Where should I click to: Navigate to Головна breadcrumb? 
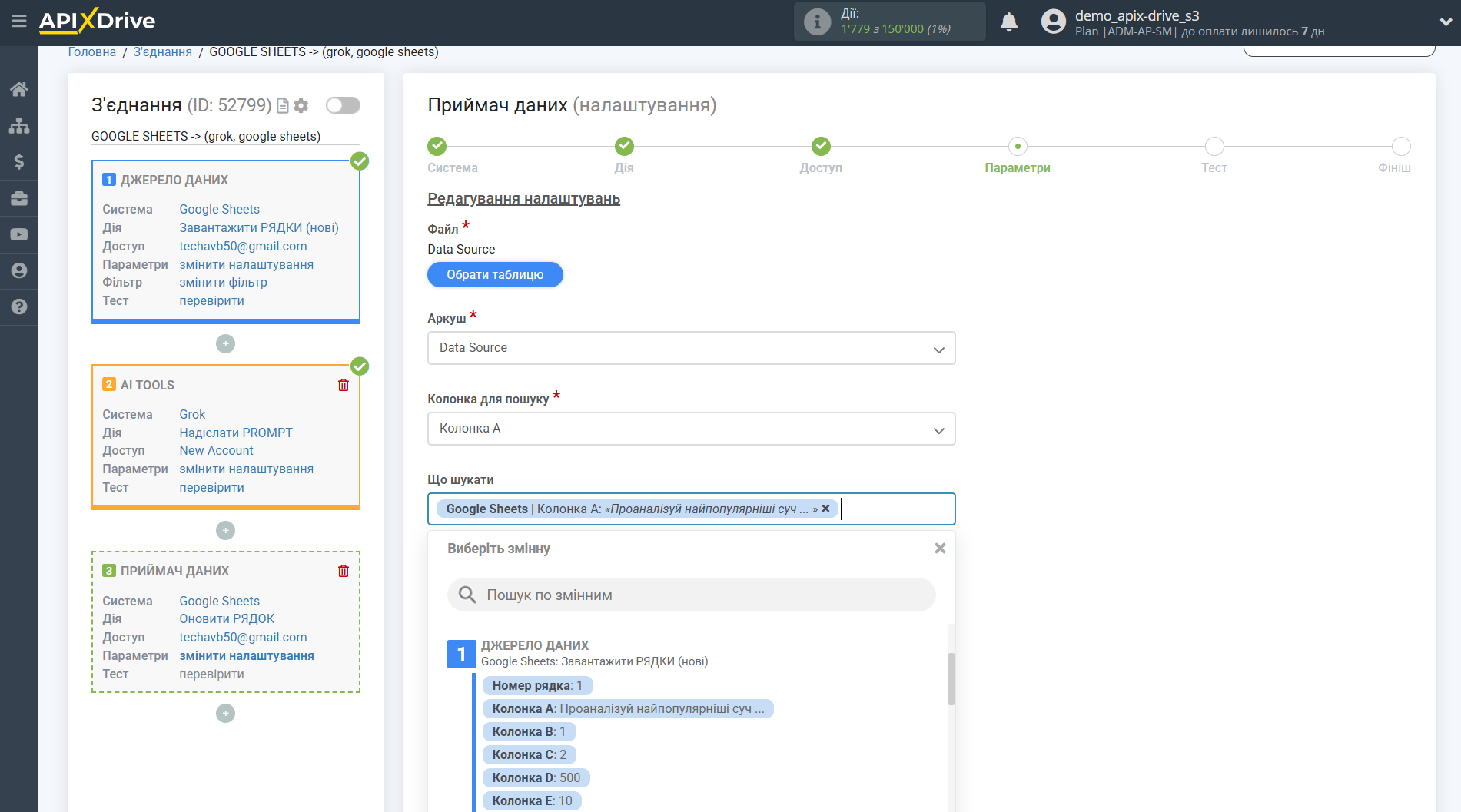point(91,51)
